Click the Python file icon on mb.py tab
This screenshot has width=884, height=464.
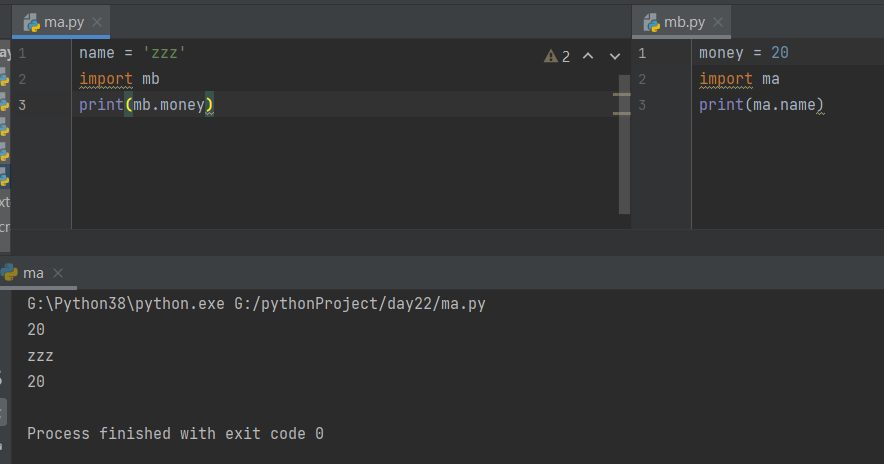pyautogui.click(x=652, y=22)
